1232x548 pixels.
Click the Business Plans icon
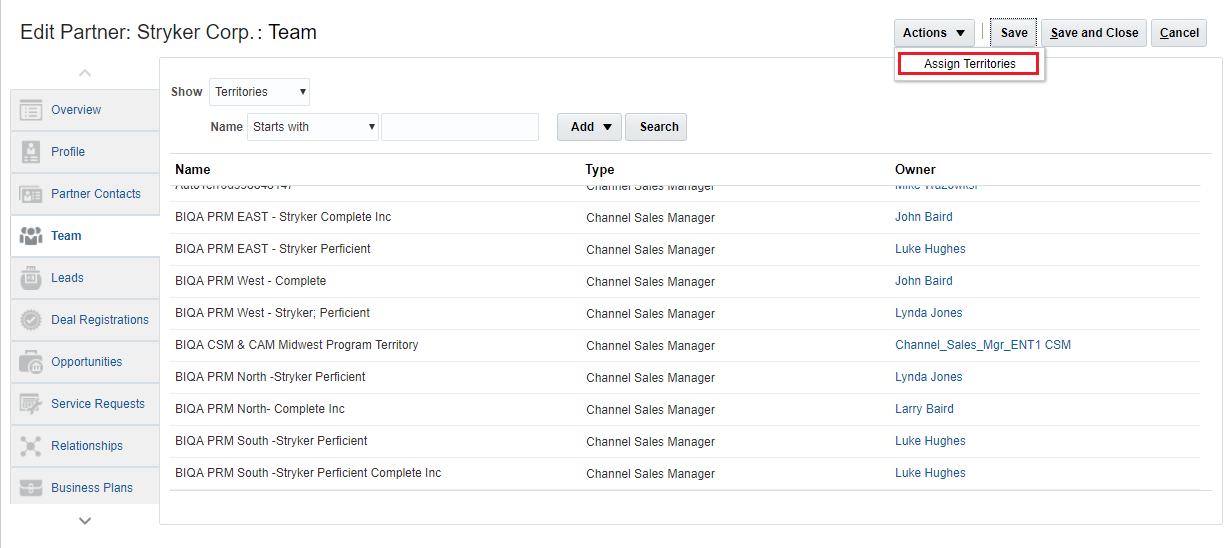(31, 488)
